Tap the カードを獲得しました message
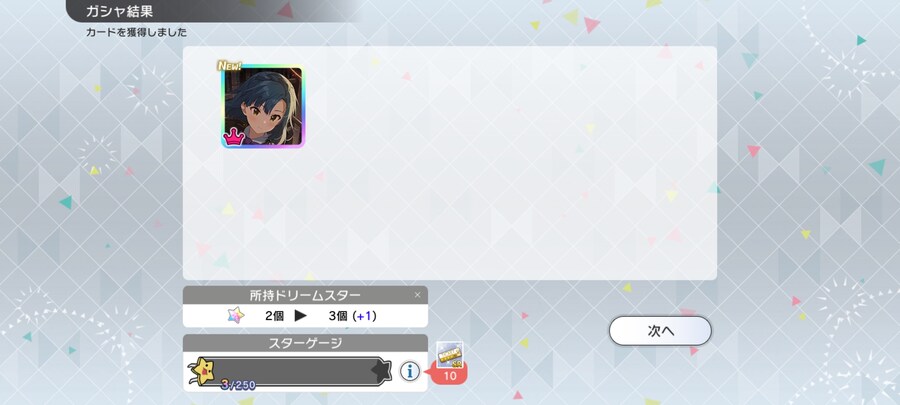This screenshot has height=405, width=900. [137, 33]
